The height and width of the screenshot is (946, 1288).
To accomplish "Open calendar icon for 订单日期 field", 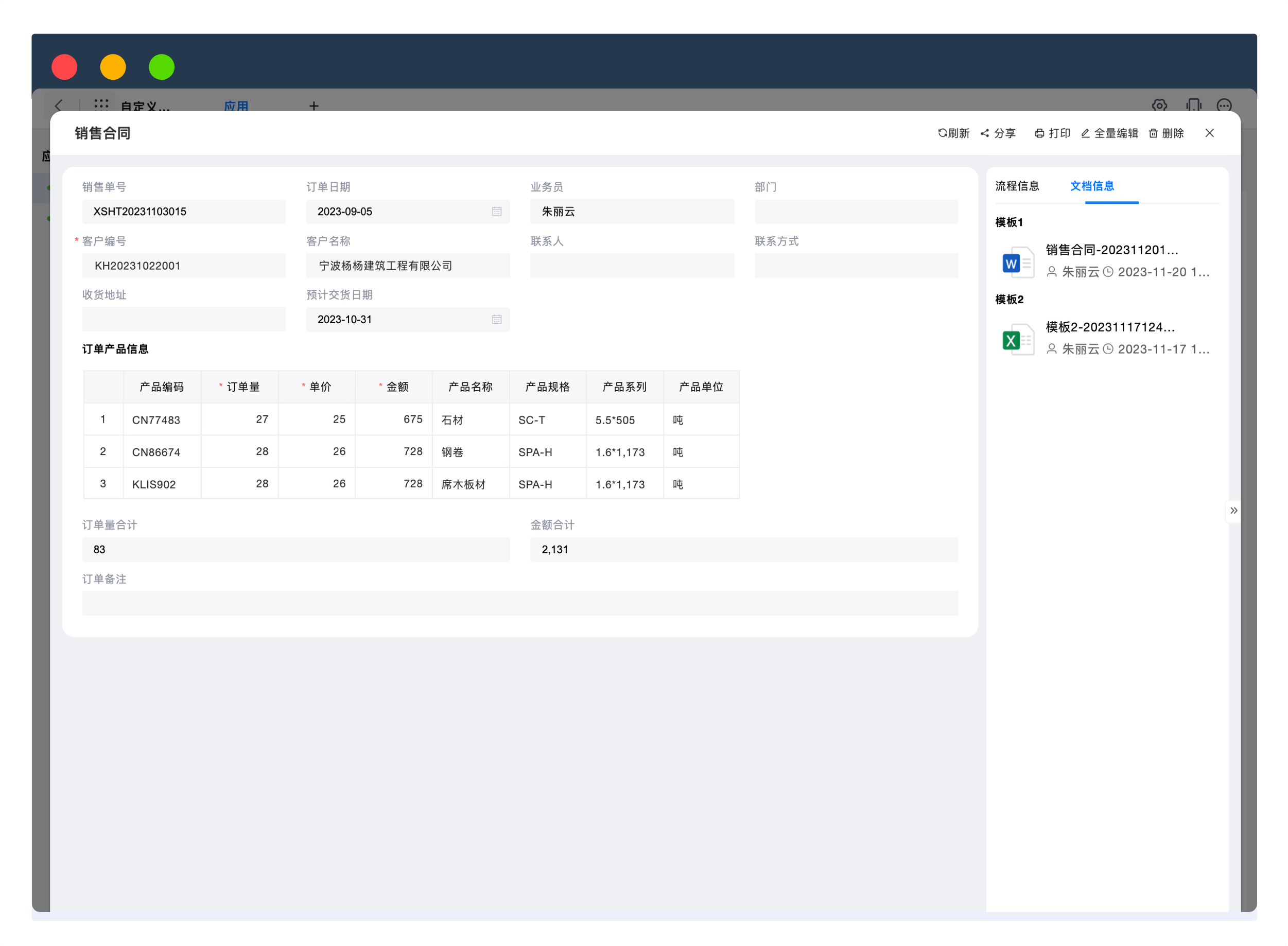I will click(x=496, y=212).
